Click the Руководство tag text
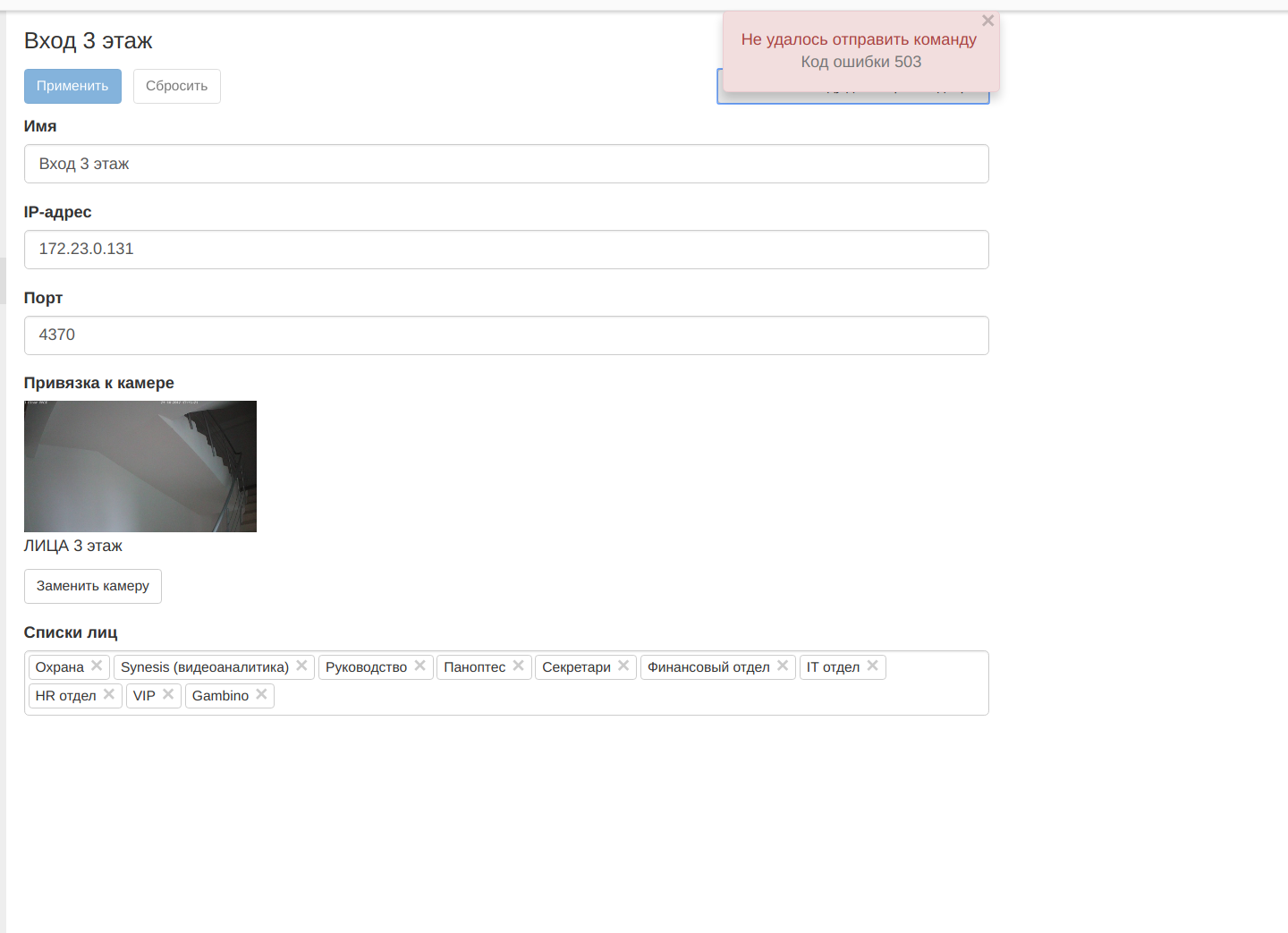 click(366, 667)
